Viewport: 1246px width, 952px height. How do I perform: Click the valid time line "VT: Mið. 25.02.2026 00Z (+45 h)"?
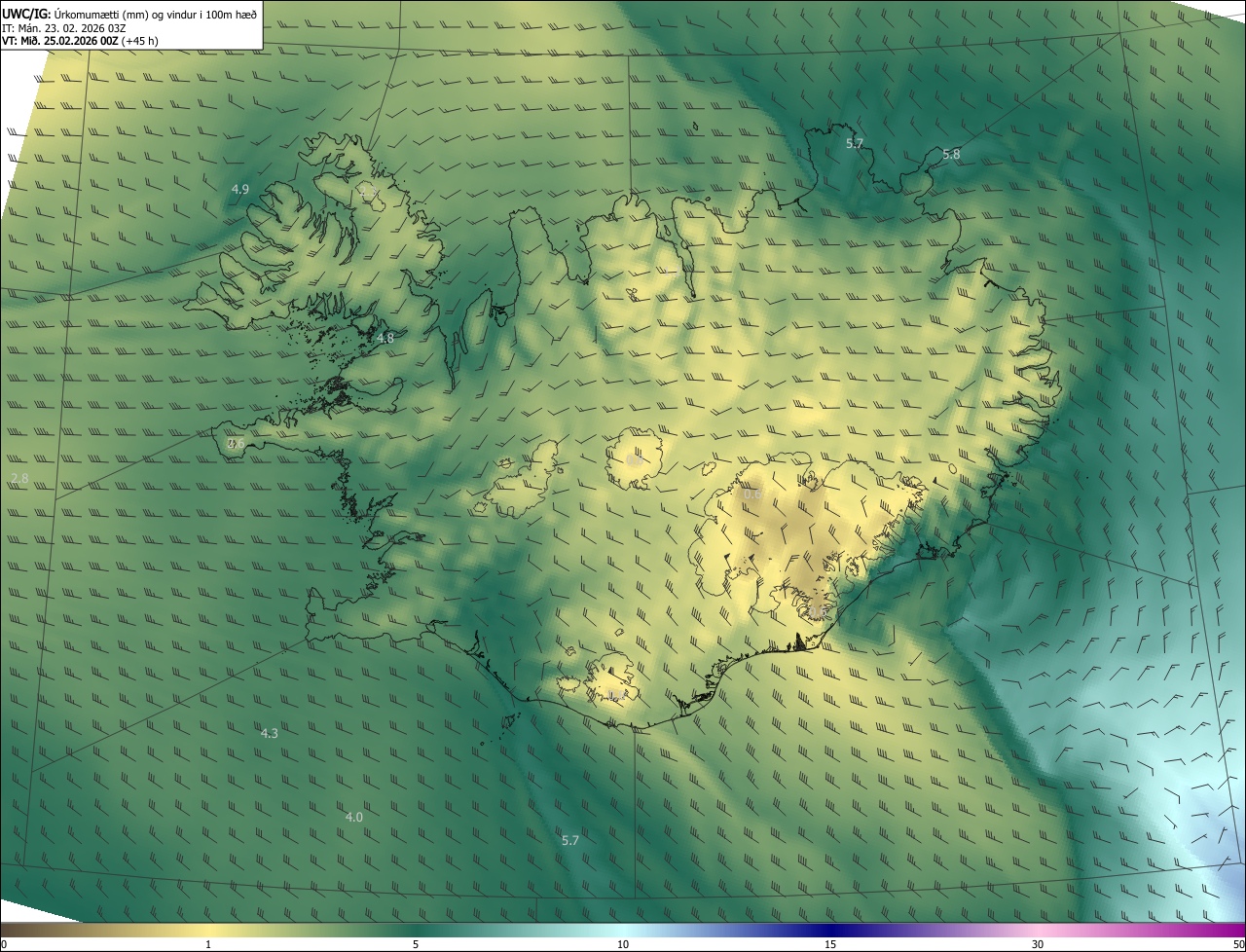tap(80, 41)
